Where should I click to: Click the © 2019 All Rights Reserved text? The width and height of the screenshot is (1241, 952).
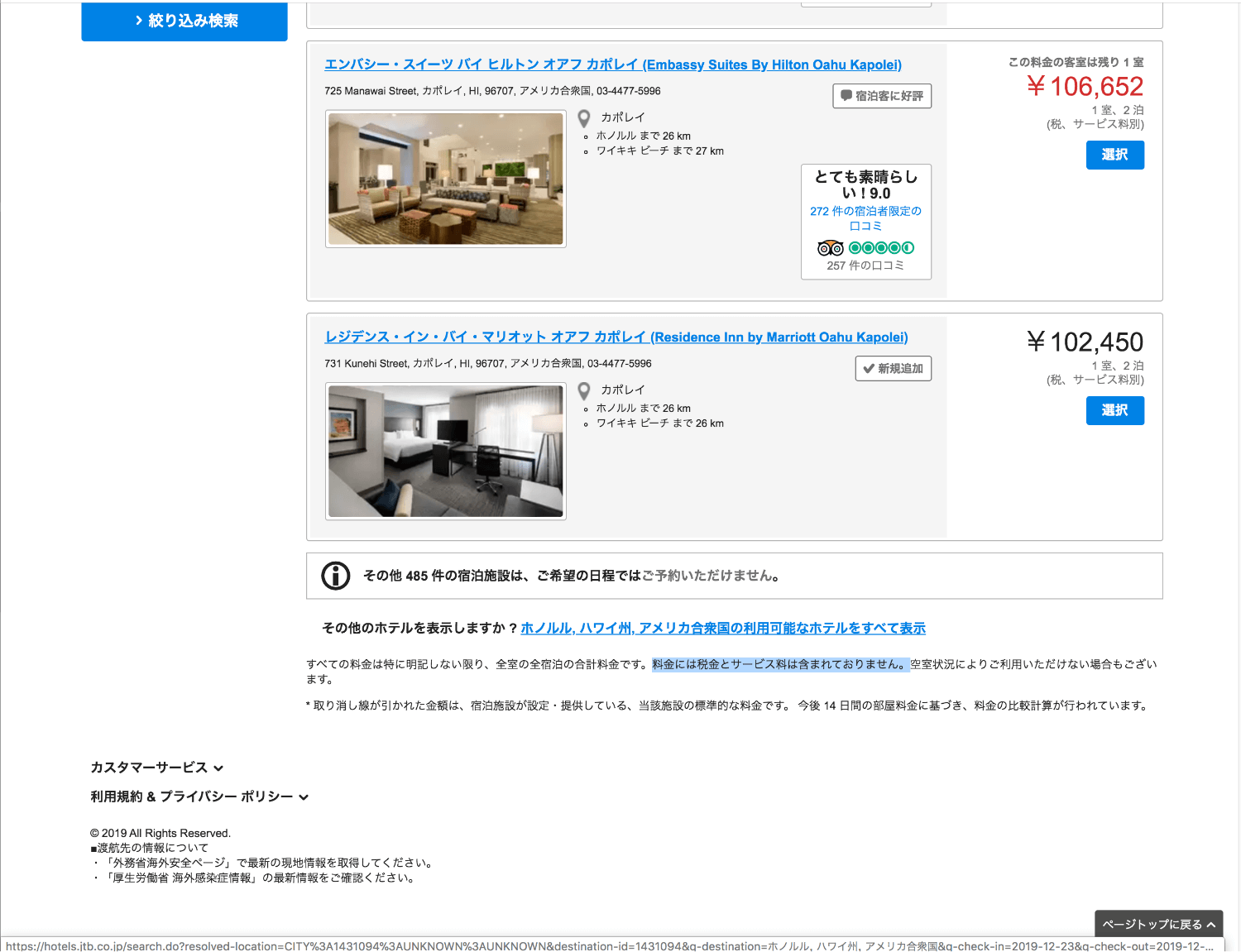pyautogui.click(x=161, y=833)
